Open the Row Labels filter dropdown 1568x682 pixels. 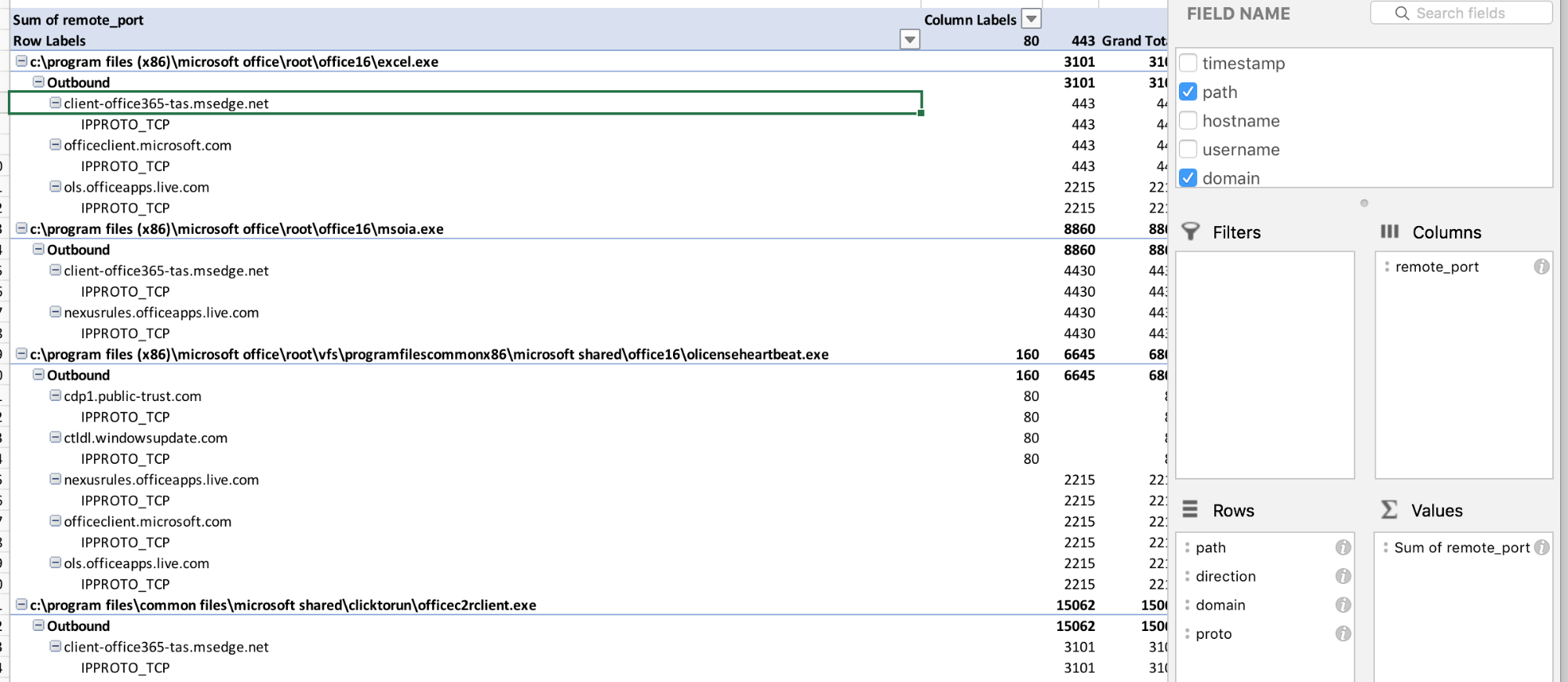coord(909,39)
